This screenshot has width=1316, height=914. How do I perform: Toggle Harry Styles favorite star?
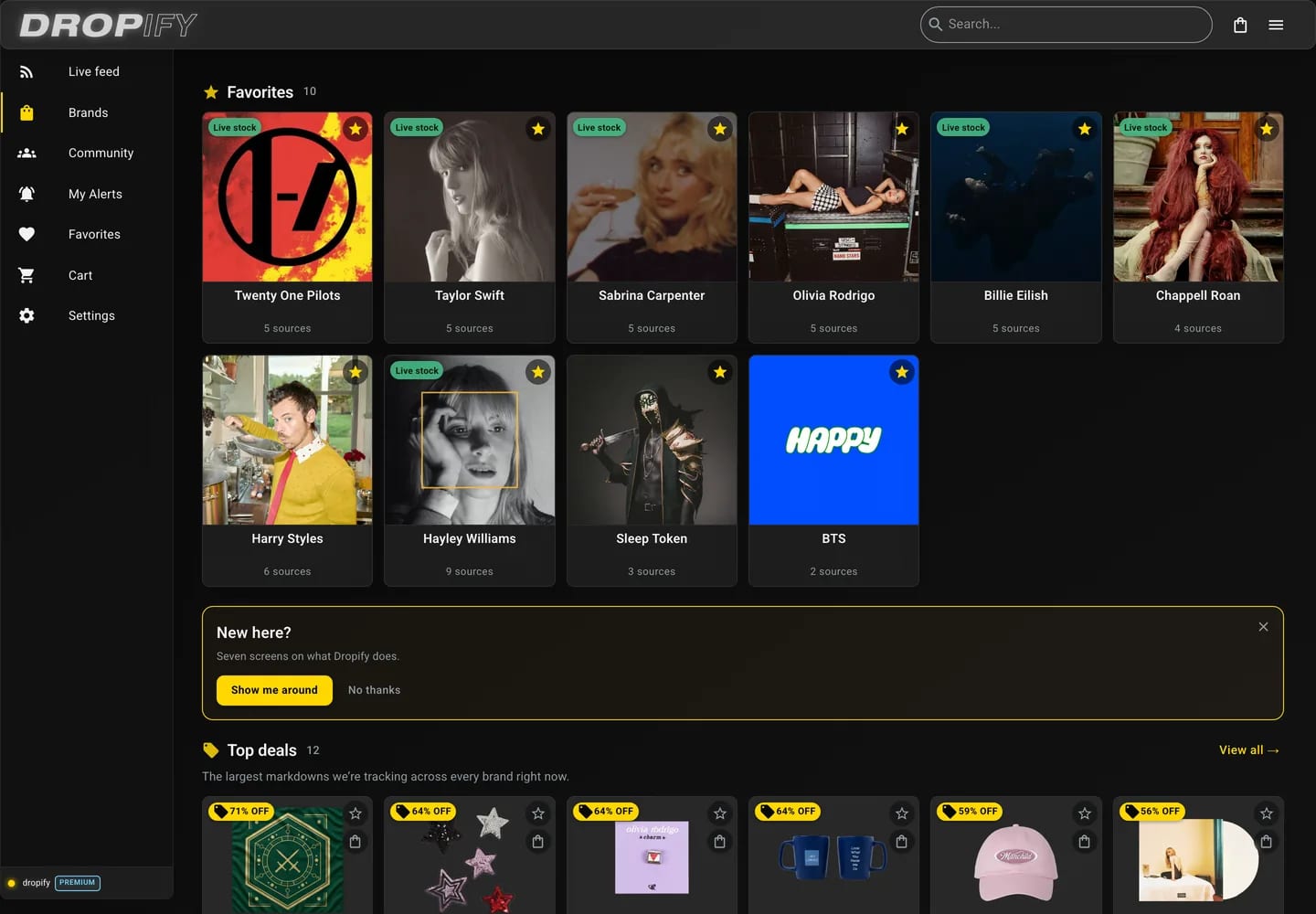click(x=356, y=372)
